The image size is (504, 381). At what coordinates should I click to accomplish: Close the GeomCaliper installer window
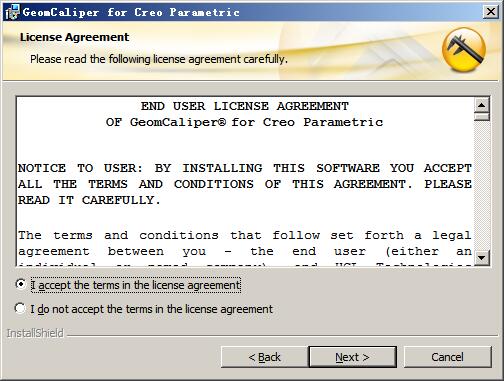491,12
